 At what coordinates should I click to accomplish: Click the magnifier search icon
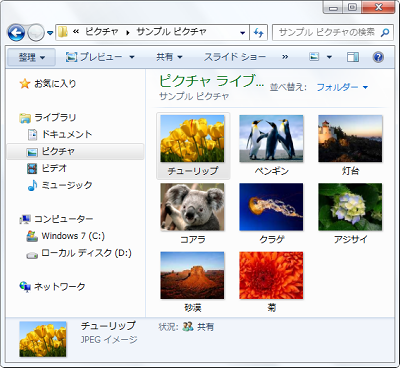(x=385, y=32)
